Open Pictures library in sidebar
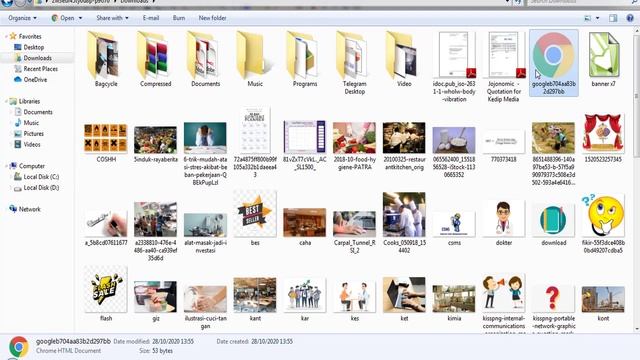640x360 pixels. tap(33, 133)
